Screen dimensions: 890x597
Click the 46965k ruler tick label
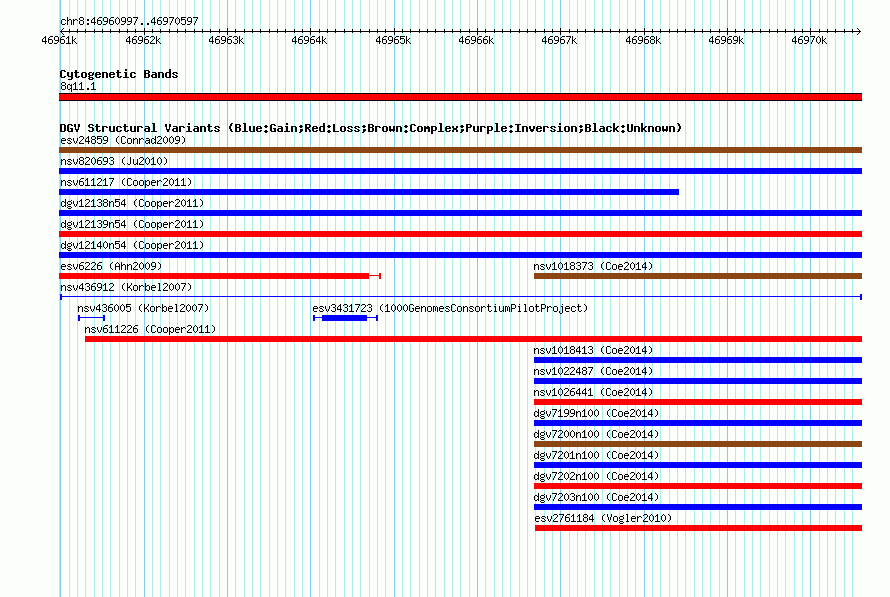coord(393,40)
